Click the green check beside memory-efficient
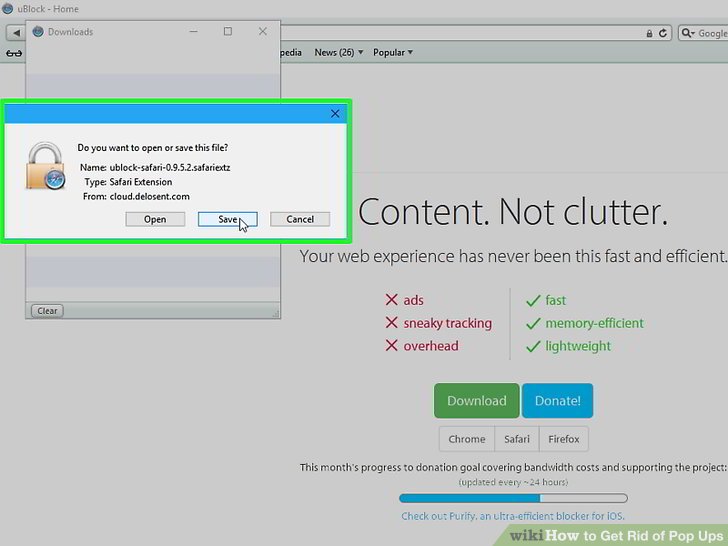The width and height of the screenshot is (728, 546). pyautogui.click(x=533, y=323)
